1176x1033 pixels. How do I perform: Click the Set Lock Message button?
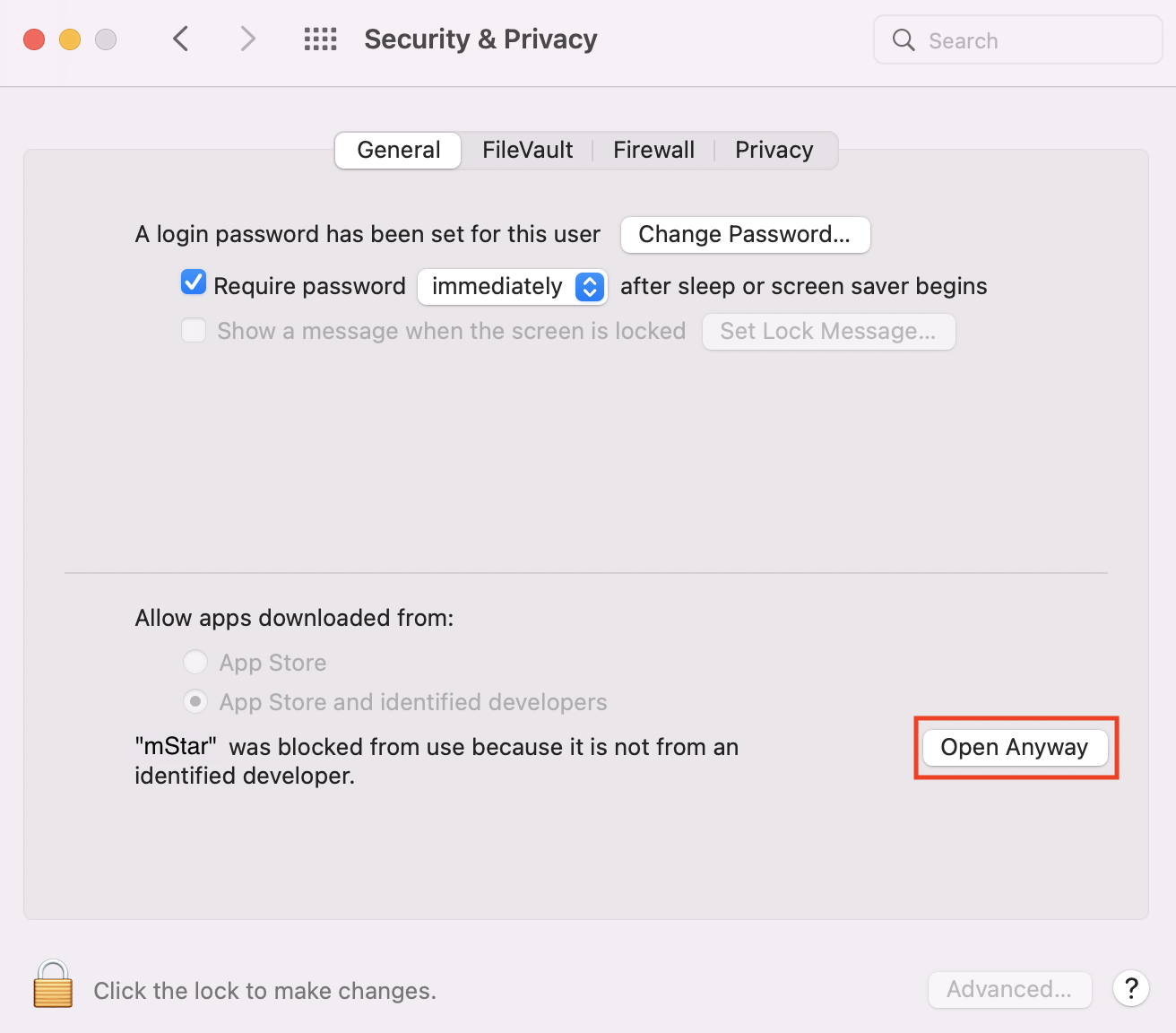(828, 331)
